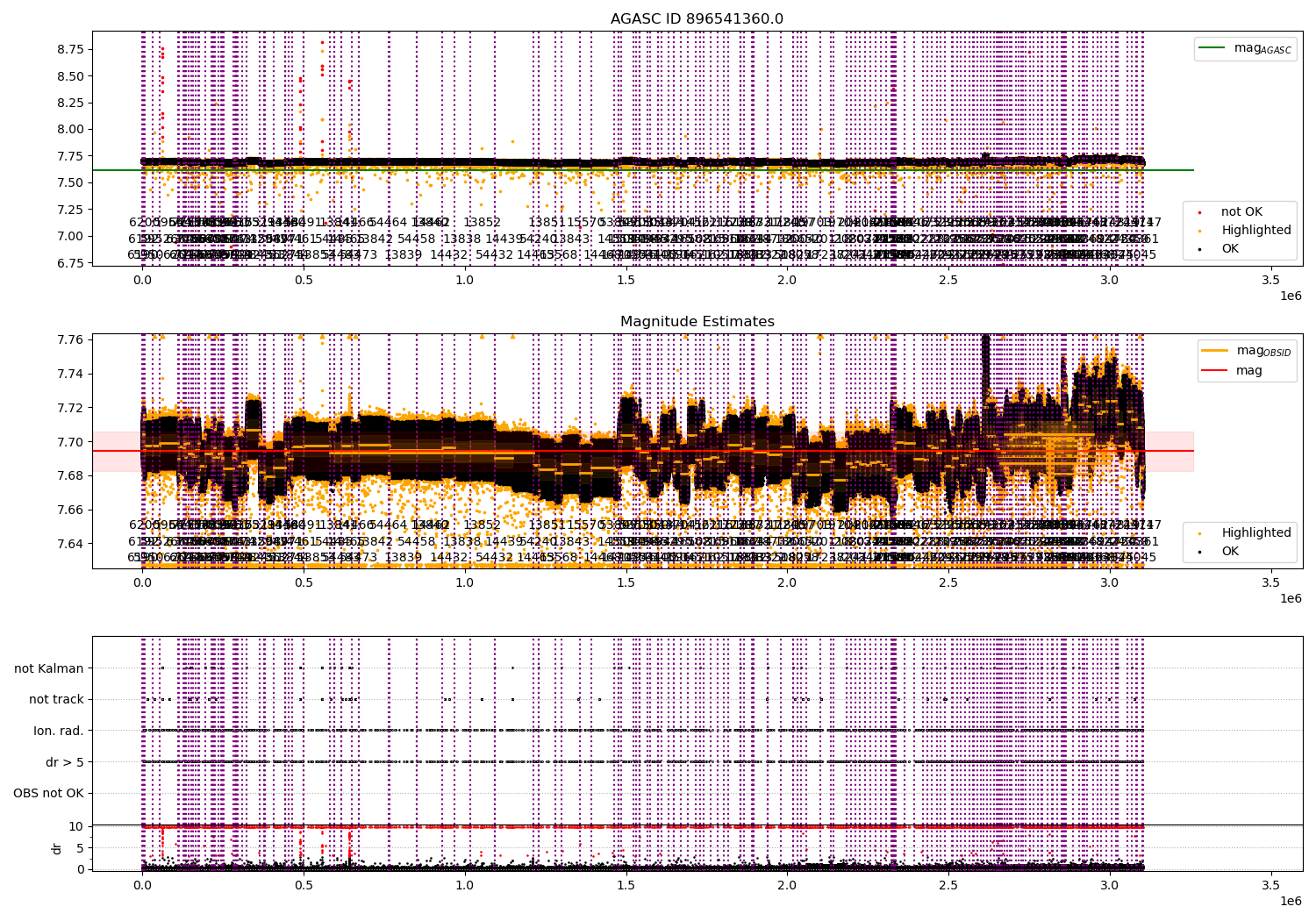The height and width of the screenshot is (921, 1316).
Task: Click the 1e6 offset label under top plot
Action: point(1291,296)
